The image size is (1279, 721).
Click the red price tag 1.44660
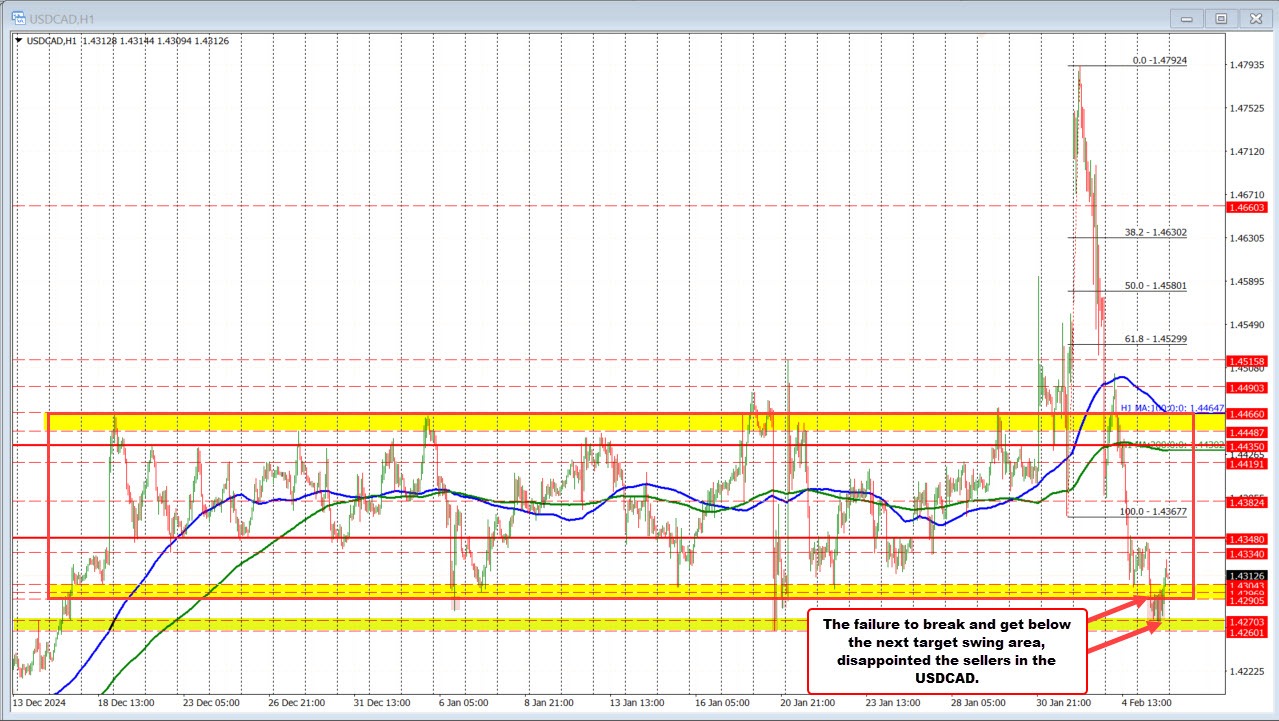[1247, 413]
